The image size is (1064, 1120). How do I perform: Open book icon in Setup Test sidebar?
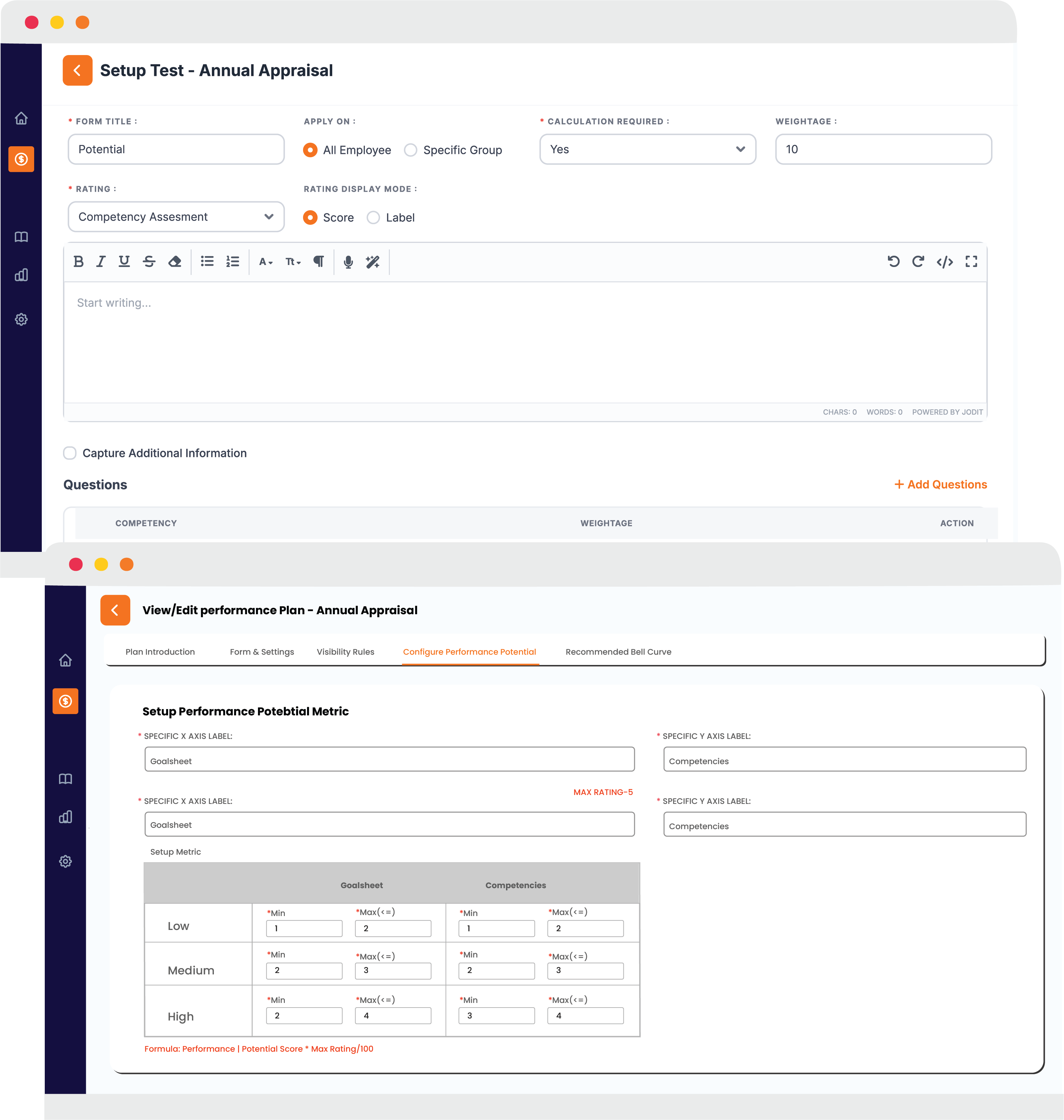click(x=21, y=236)
